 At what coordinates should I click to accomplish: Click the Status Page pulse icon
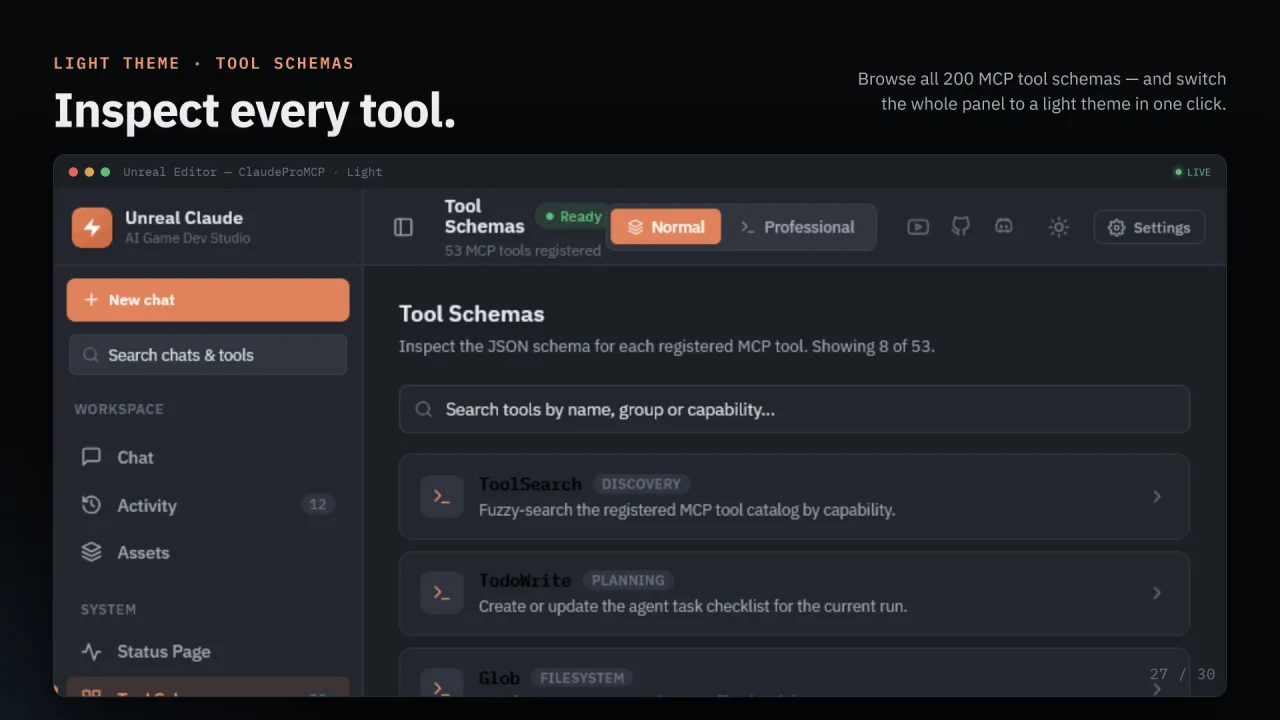(91, 652)
